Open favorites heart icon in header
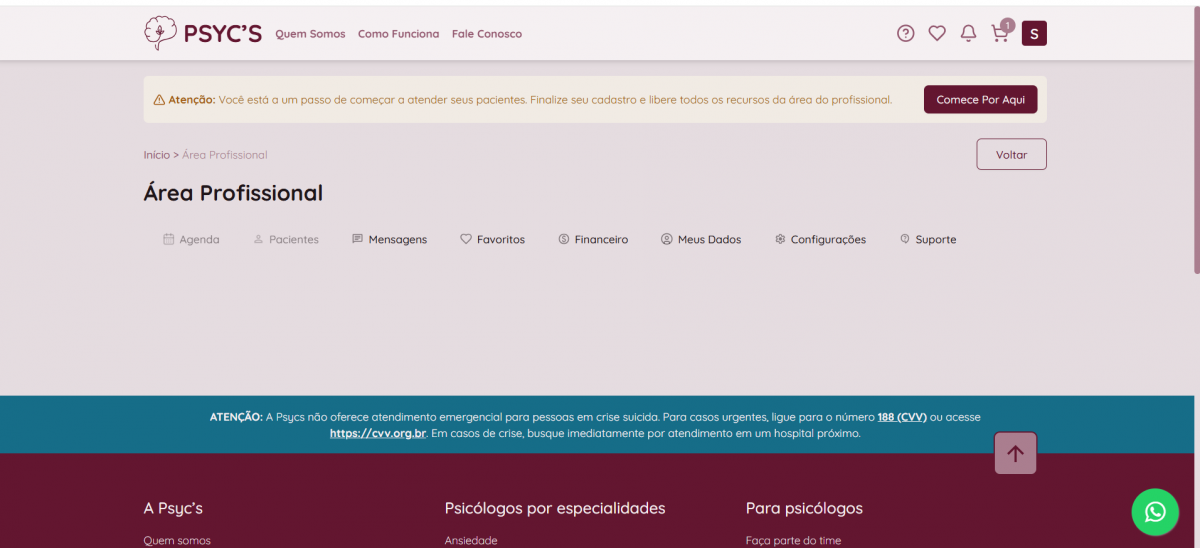The image size is (1200, 548). pyautogui.click(x=937, y=34)
